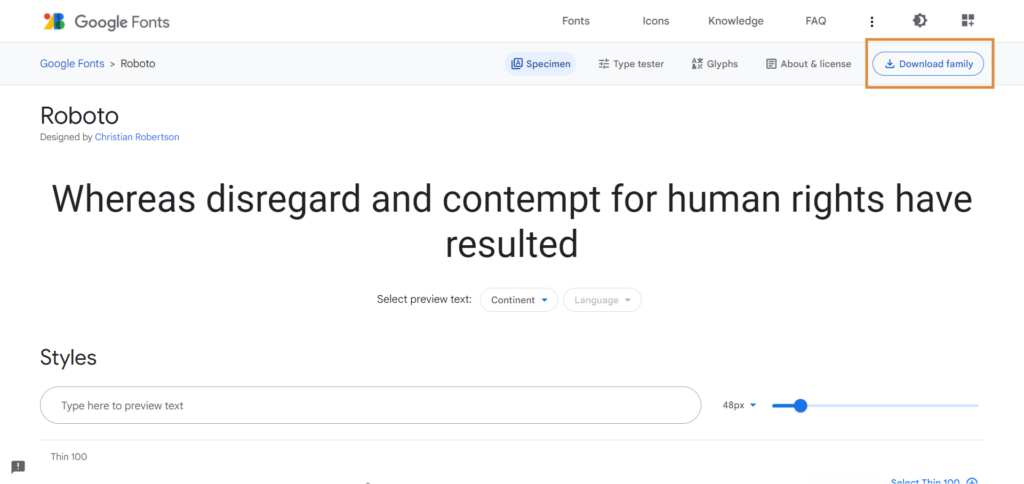Viewport: 1024px width, 484px height.
Task: Click the preview text input field
Action: 370,405
